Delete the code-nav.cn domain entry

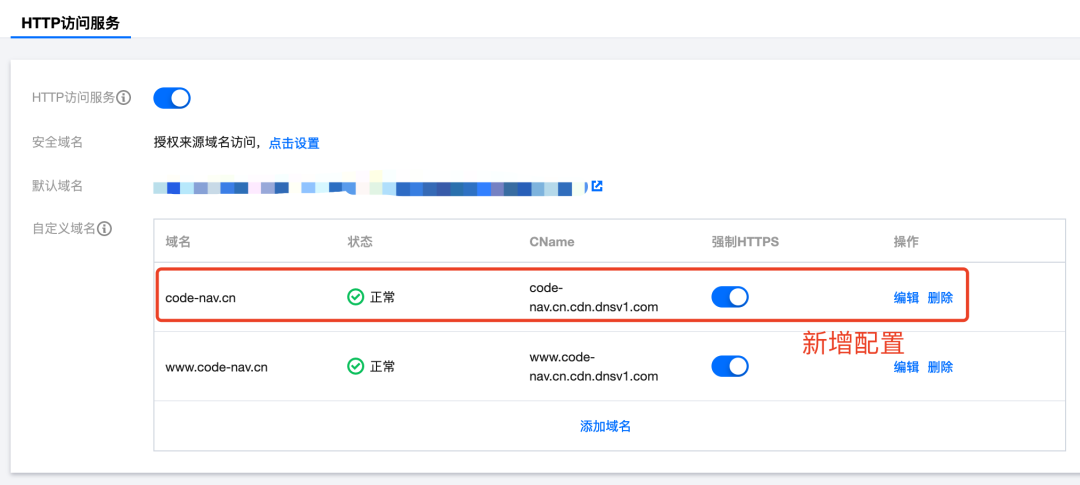[940, 297]
